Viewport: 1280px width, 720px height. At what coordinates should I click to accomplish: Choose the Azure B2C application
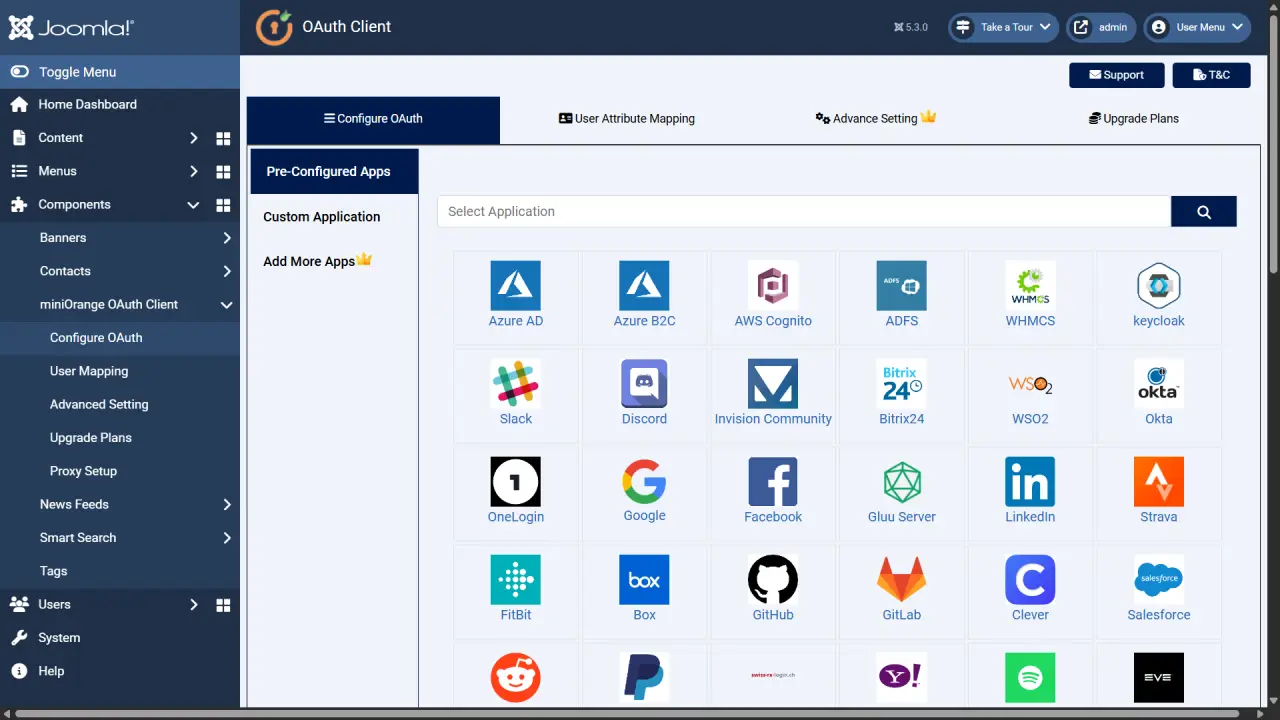644,286
